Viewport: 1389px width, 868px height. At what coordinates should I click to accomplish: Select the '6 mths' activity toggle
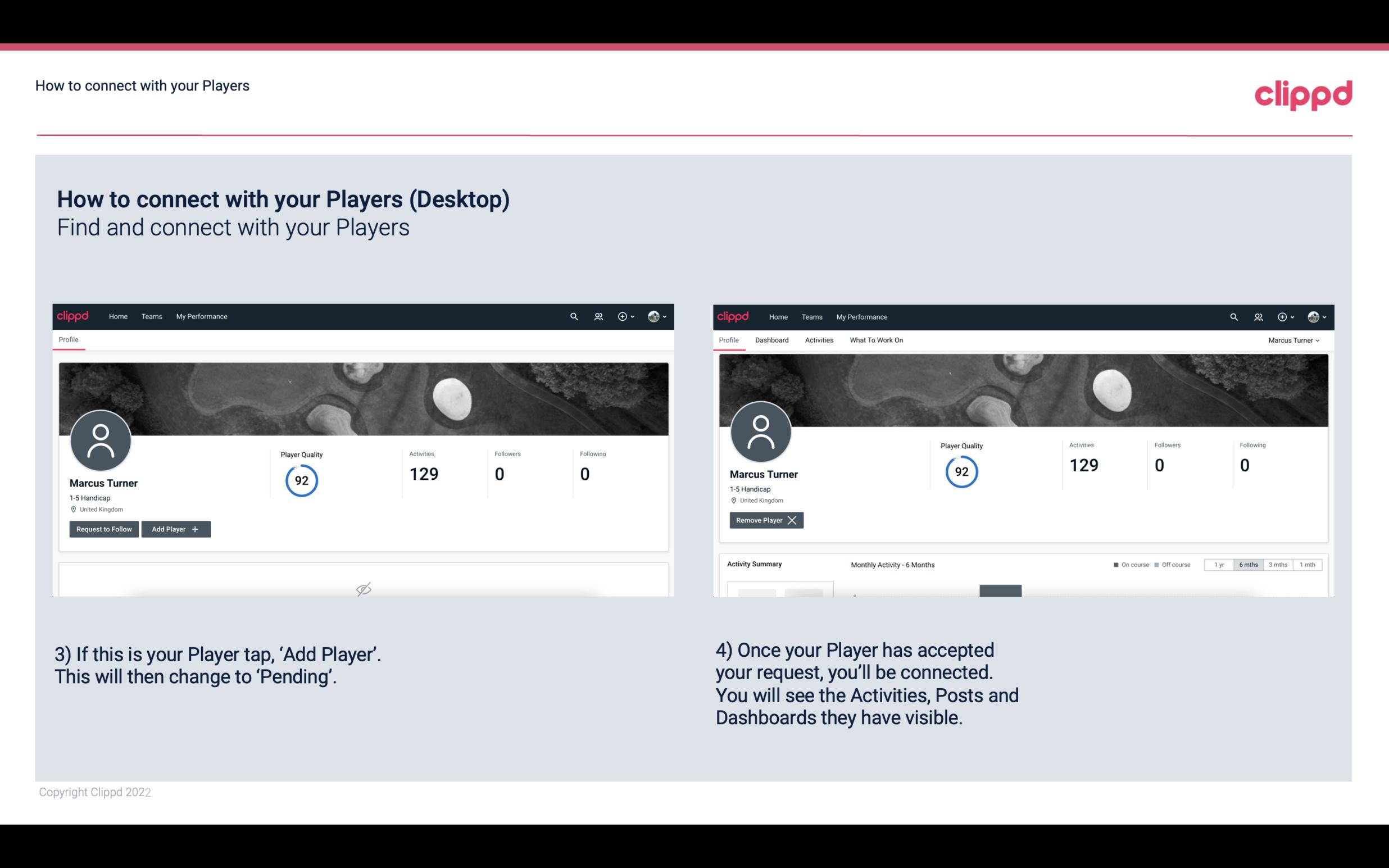click(1248, 564)
